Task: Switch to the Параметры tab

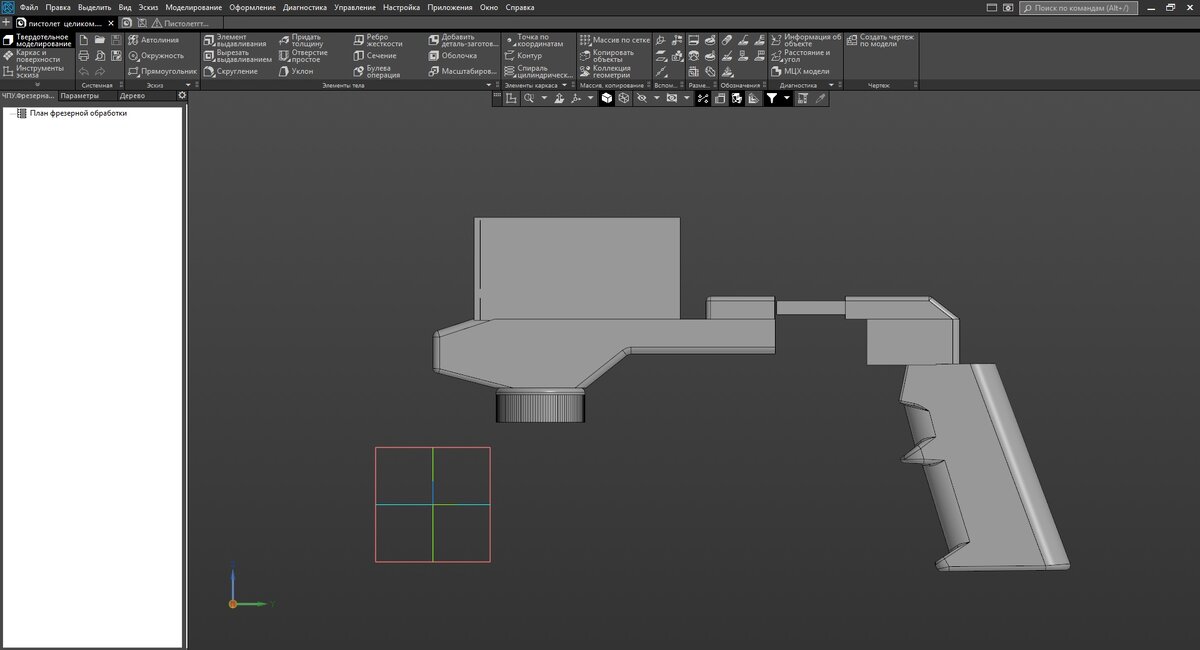Action: pyautogui.click(x=79, y=96)
